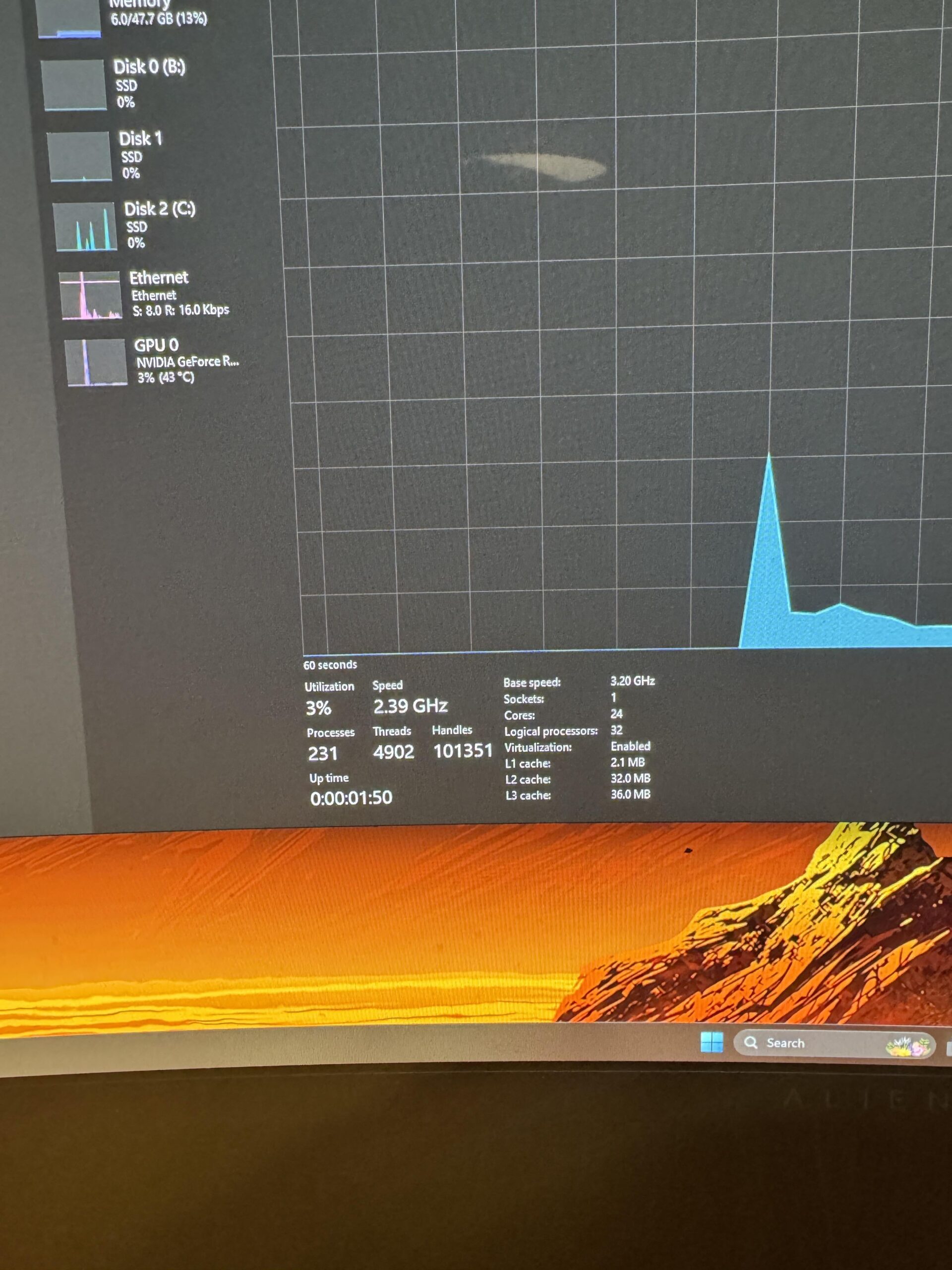Click the Base speed value 3.20 GHz
Image resolution: width=952 pixels, height=1270 pixels.
(x=632, y=681)
